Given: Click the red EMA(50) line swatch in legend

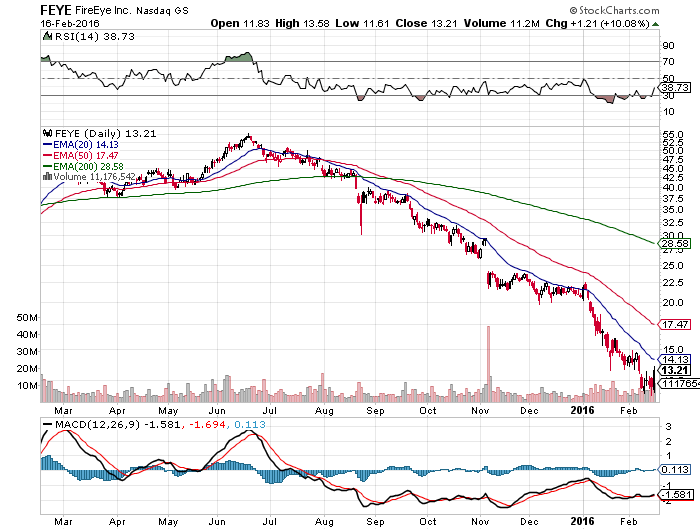Looking at the screenshot, I should 47,155.
